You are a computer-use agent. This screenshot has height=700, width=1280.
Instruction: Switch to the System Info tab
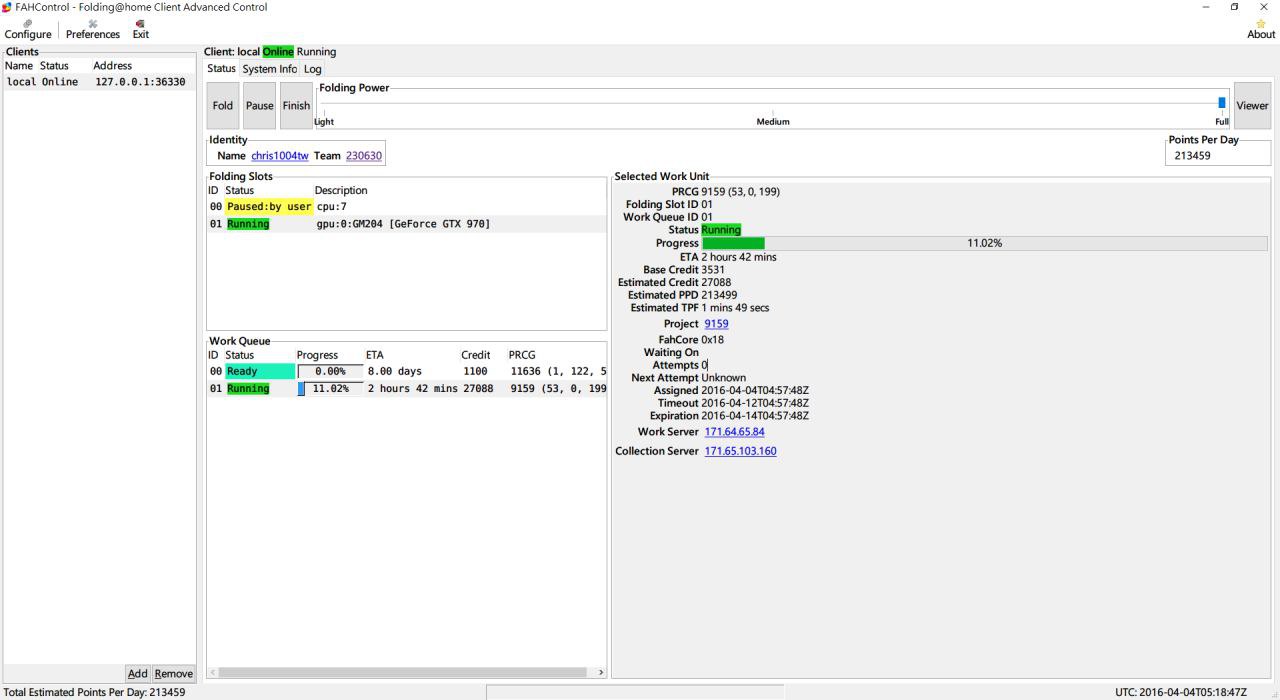coord(269,69)
